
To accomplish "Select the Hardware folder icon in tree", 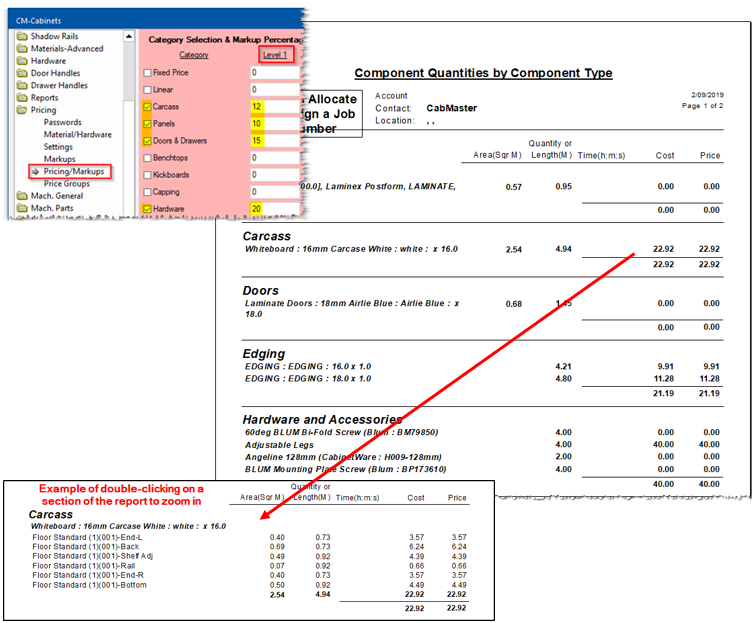I will pyautogui.click(x=22, y=61).
